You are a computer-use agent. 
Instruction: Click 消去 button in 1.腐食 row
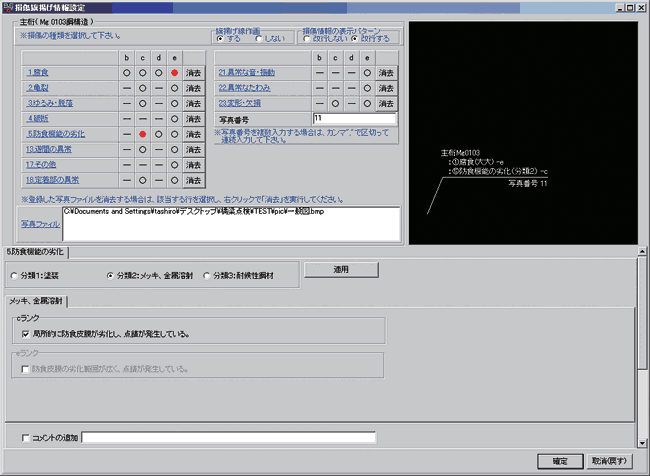coord(194,73)
